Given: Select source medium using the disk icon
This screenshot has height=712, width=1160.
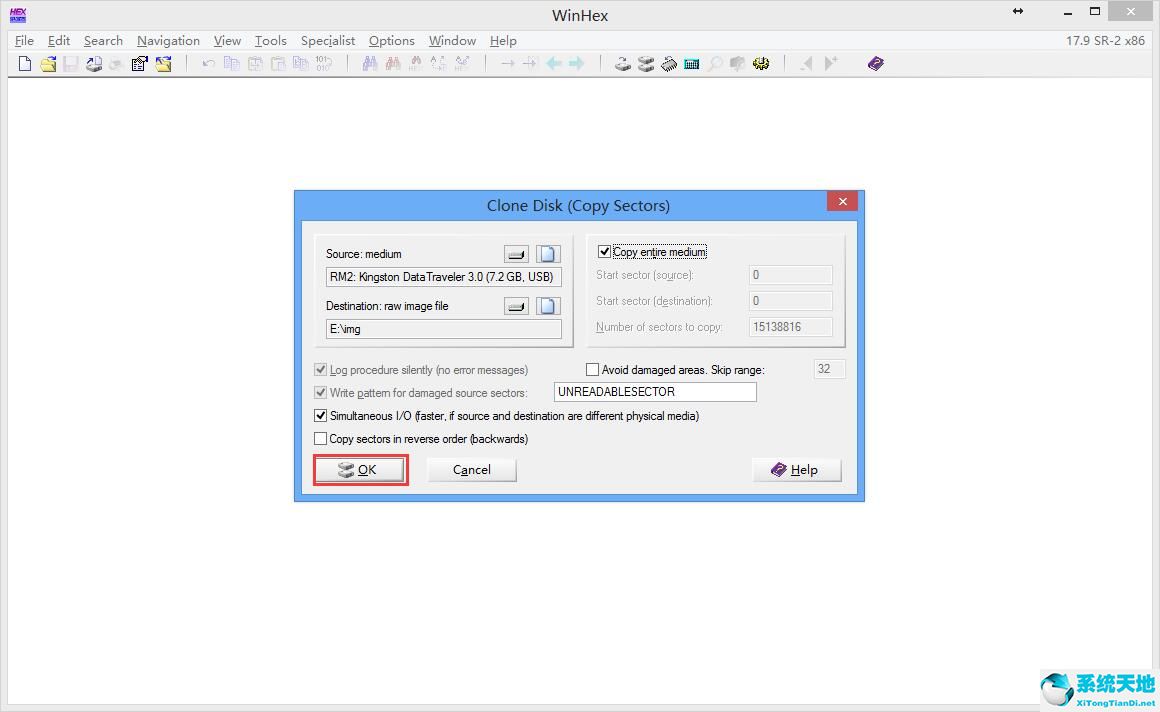Looking at the screenshot, I should click(x=516, y=254).
